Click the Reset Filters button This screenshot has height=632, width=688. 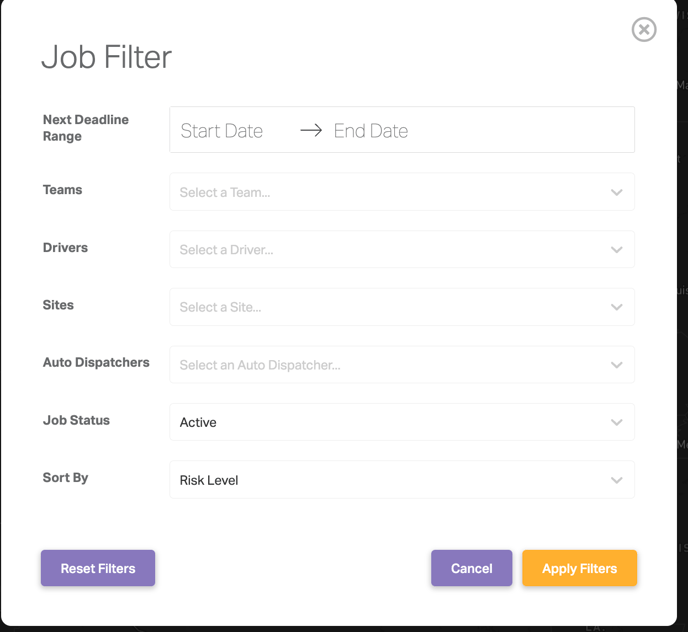tap(98, 568)
